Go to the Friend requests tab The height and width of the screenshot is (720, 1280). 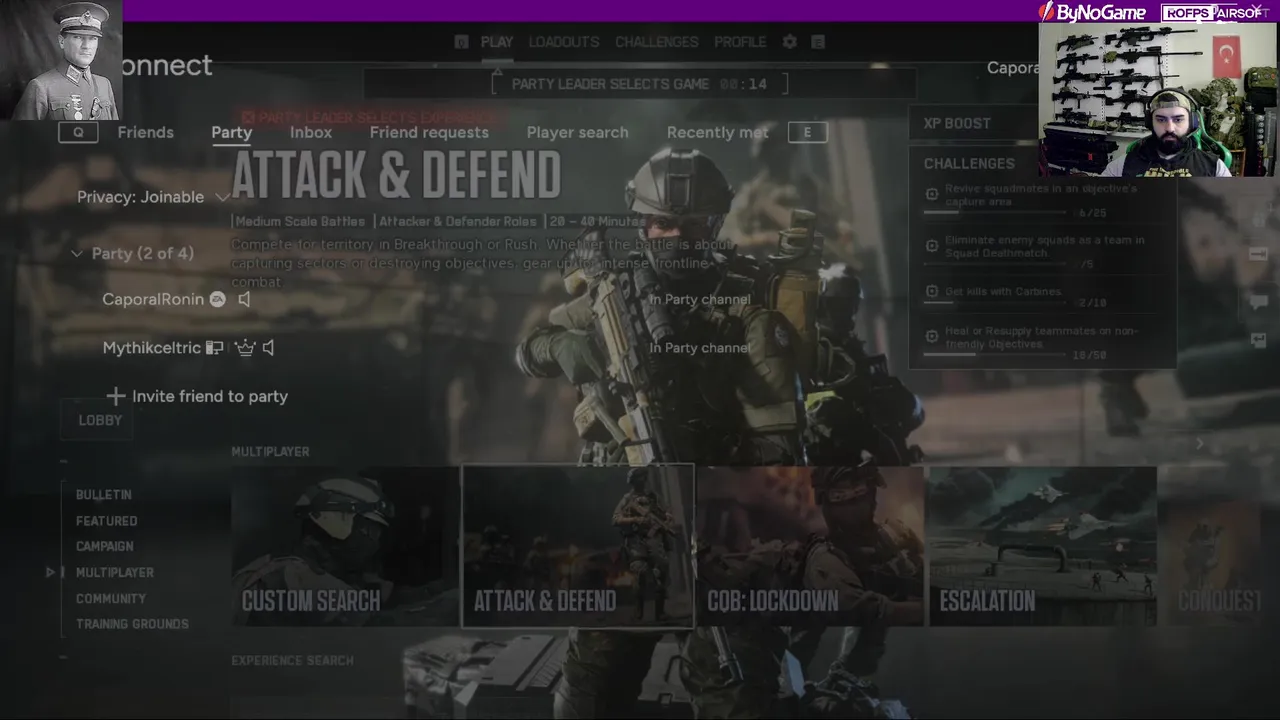(x=429, y=132)
